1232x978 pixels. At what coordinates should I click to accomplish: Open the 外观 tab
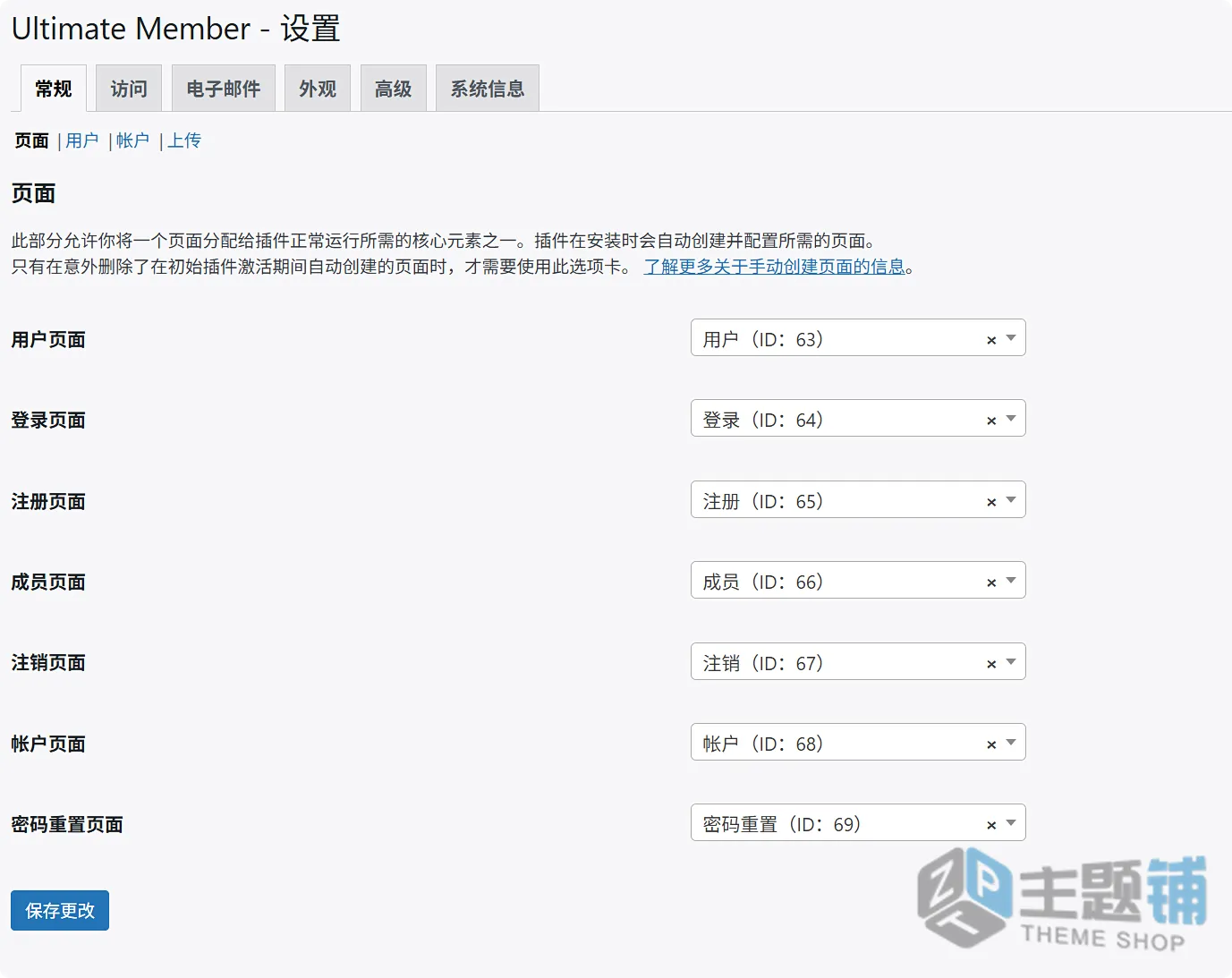[x=318, y=89]
